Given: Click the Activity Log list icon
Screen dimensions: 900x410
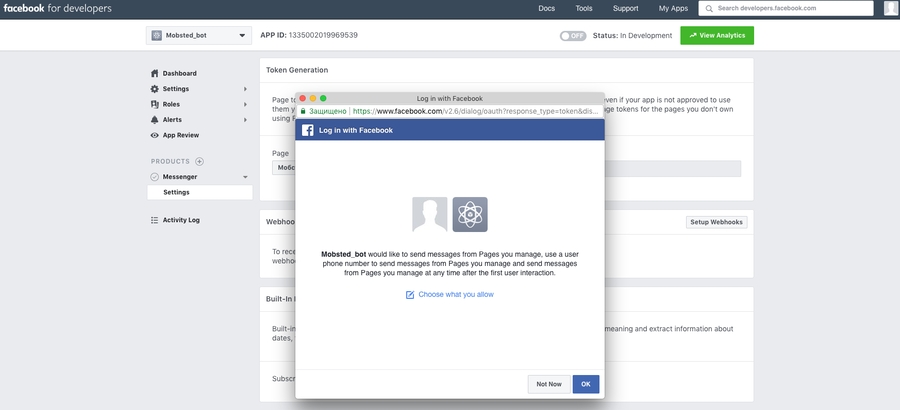Looking at the screenshot, I should point(154,220).
